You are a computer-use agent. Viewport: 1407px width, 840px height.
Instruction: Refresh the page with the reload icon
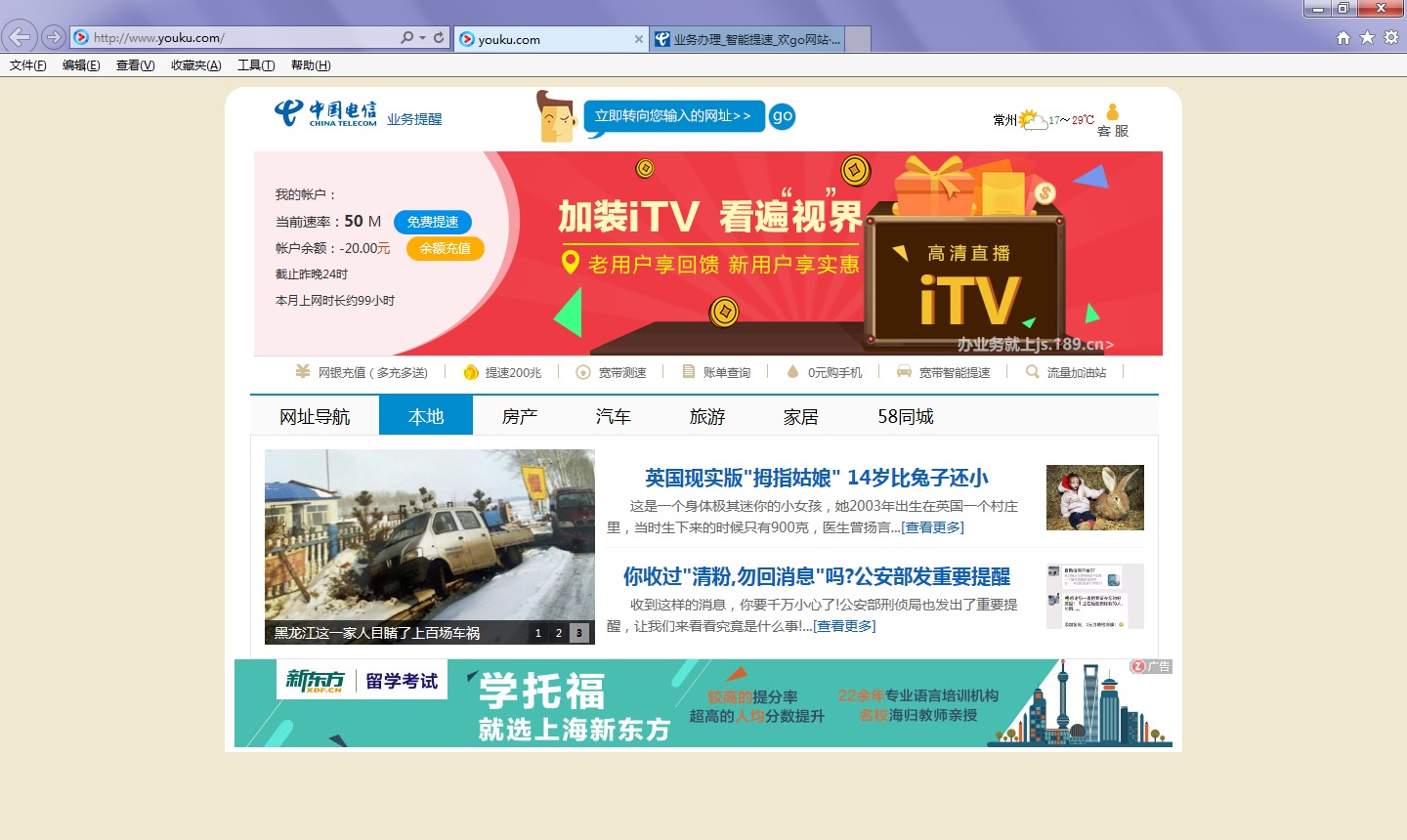pos(439,37)
